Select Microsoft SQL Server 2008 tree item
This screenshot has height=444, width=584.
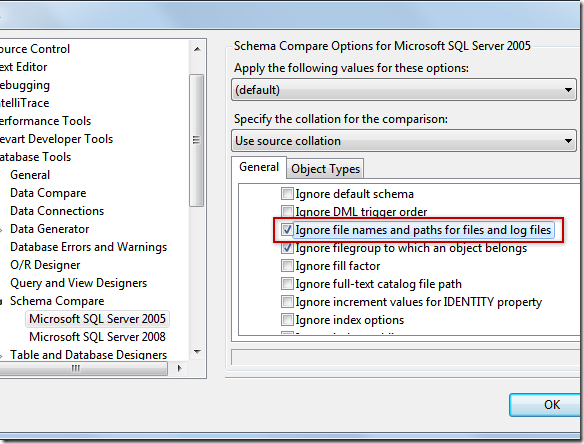tap(97, 337)
